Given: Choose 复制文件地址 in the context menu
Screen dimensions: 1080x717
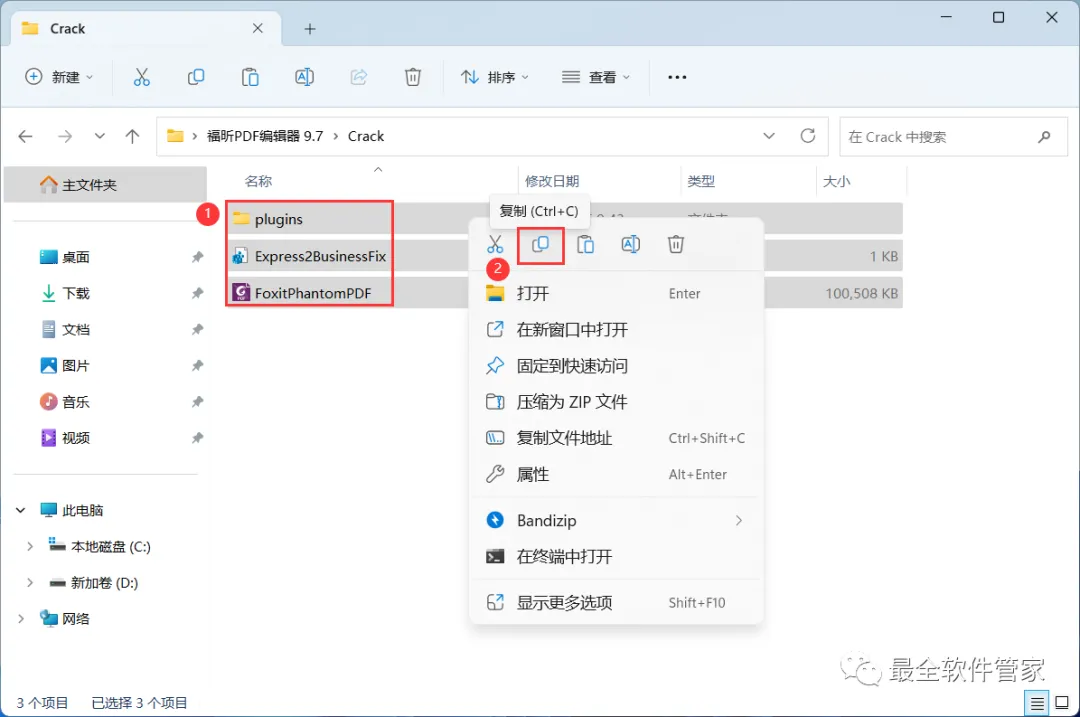Looking at the screenshot, I should [616, 438].
